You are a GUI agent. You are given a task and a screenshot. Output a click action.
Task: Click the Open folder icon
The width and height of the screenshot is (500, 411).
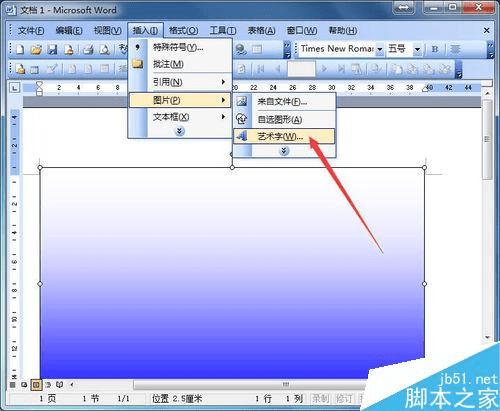pyautogui.click(x=36, y=49)
